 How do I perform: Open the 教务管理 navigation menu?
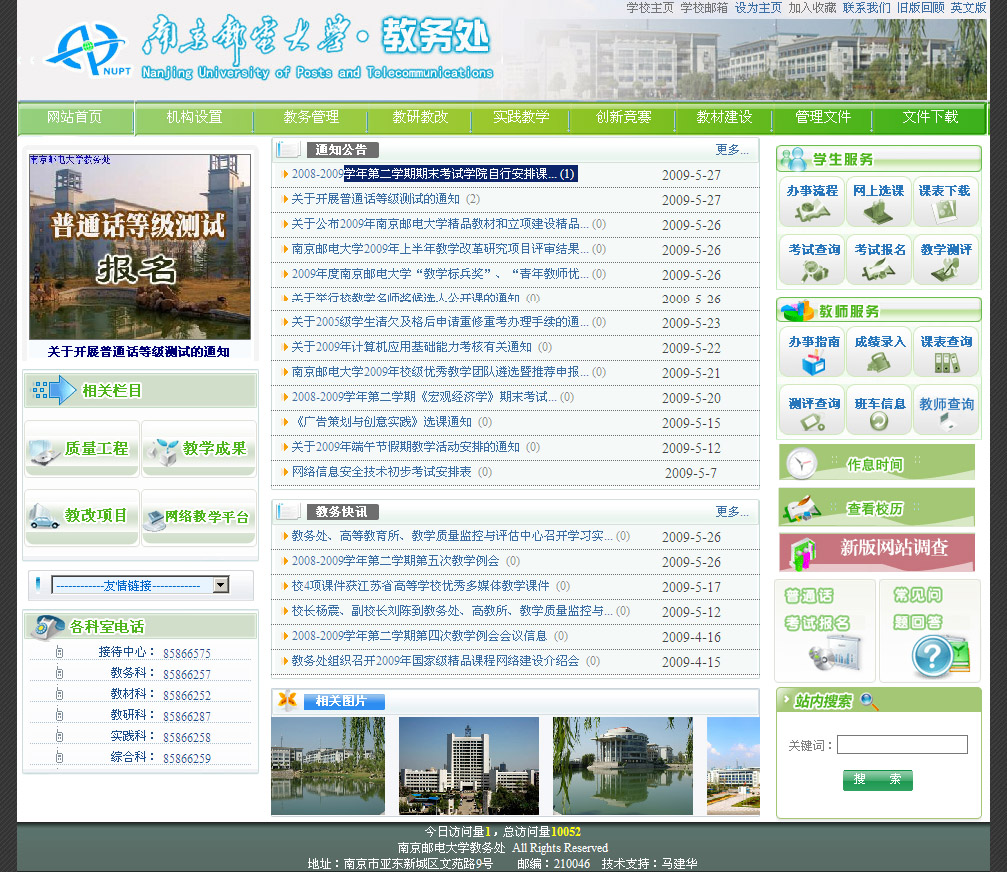(311, 118)
